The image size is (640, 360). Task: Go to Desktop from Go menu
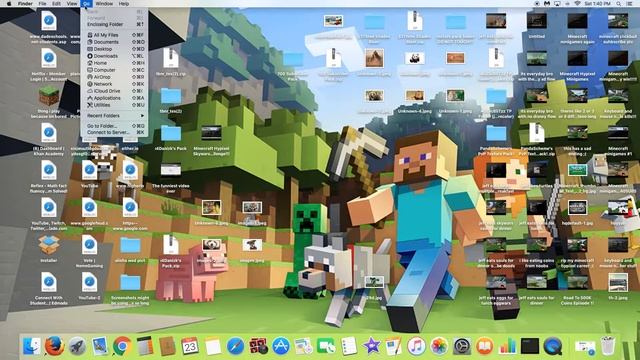tap(114, 49)
